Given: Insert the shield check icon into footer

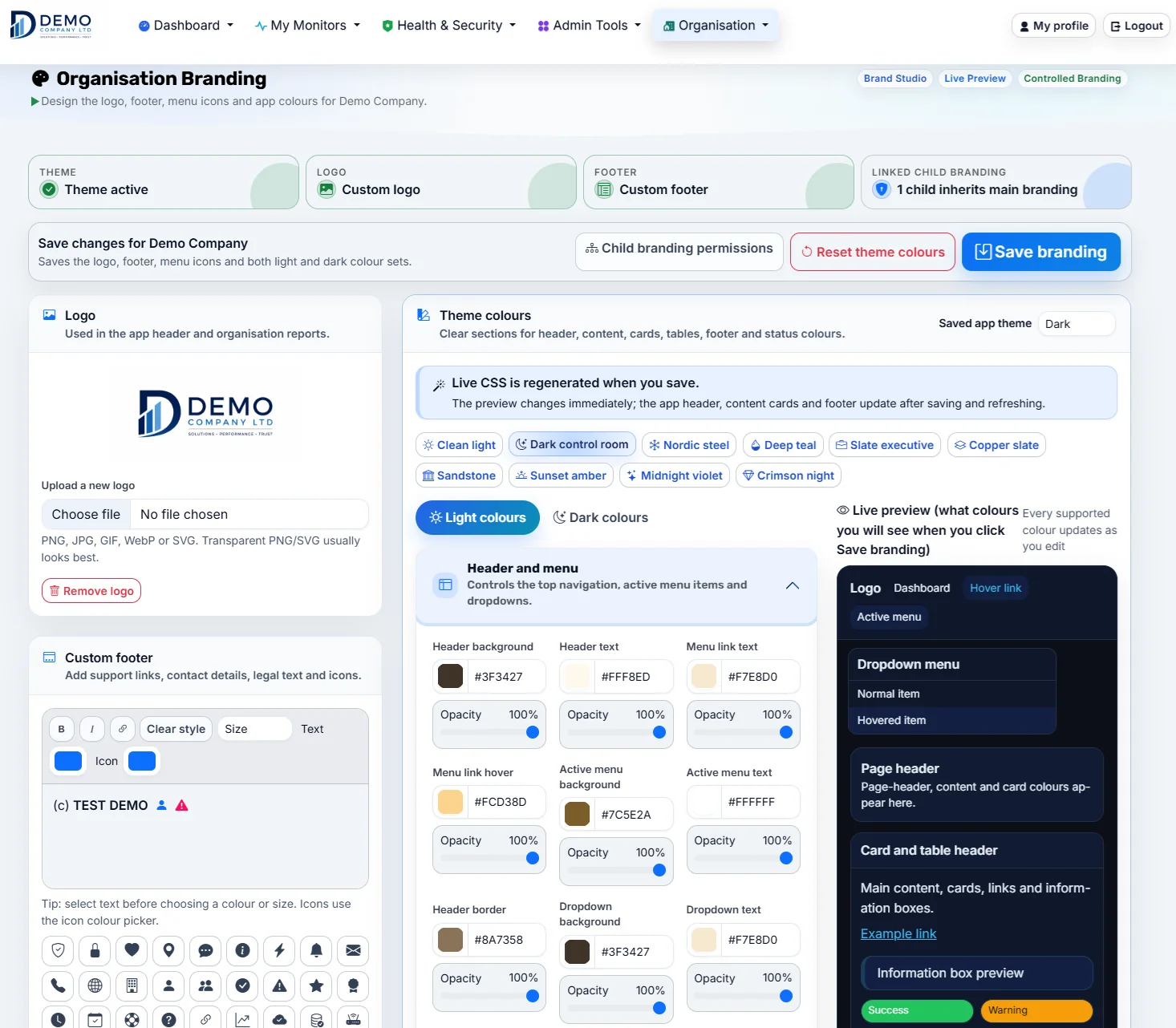Looking at the screenshot, I should (x=58, y=950).
